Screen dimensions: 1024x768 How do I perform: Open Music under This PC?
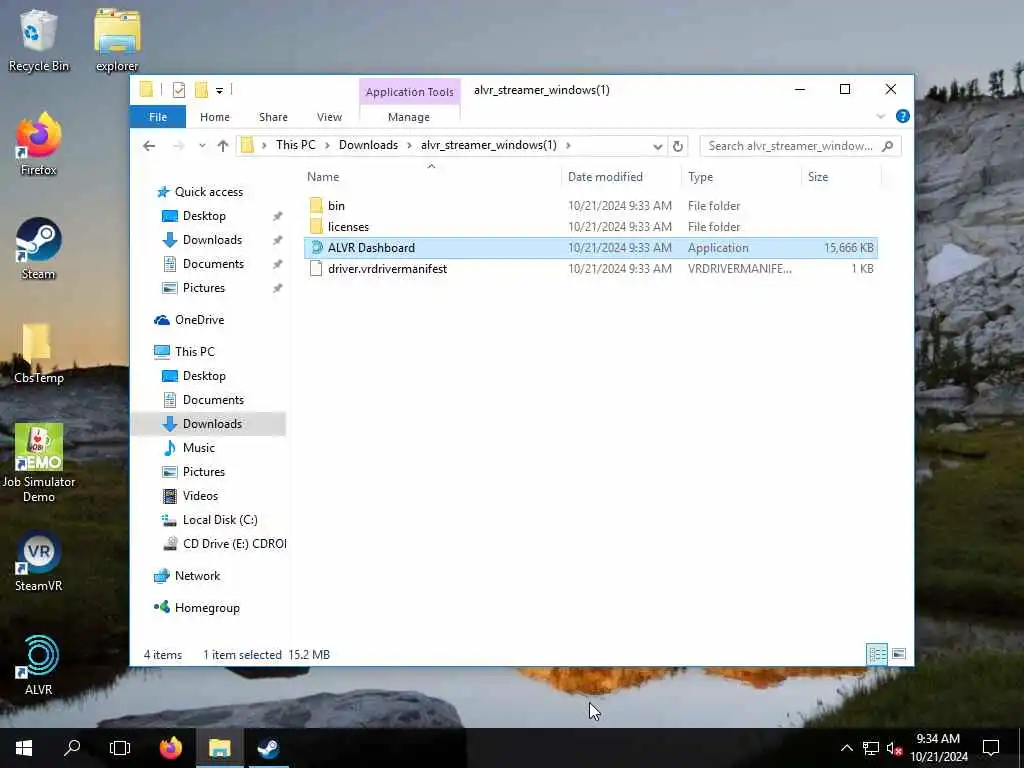click(x=199, y=448)
